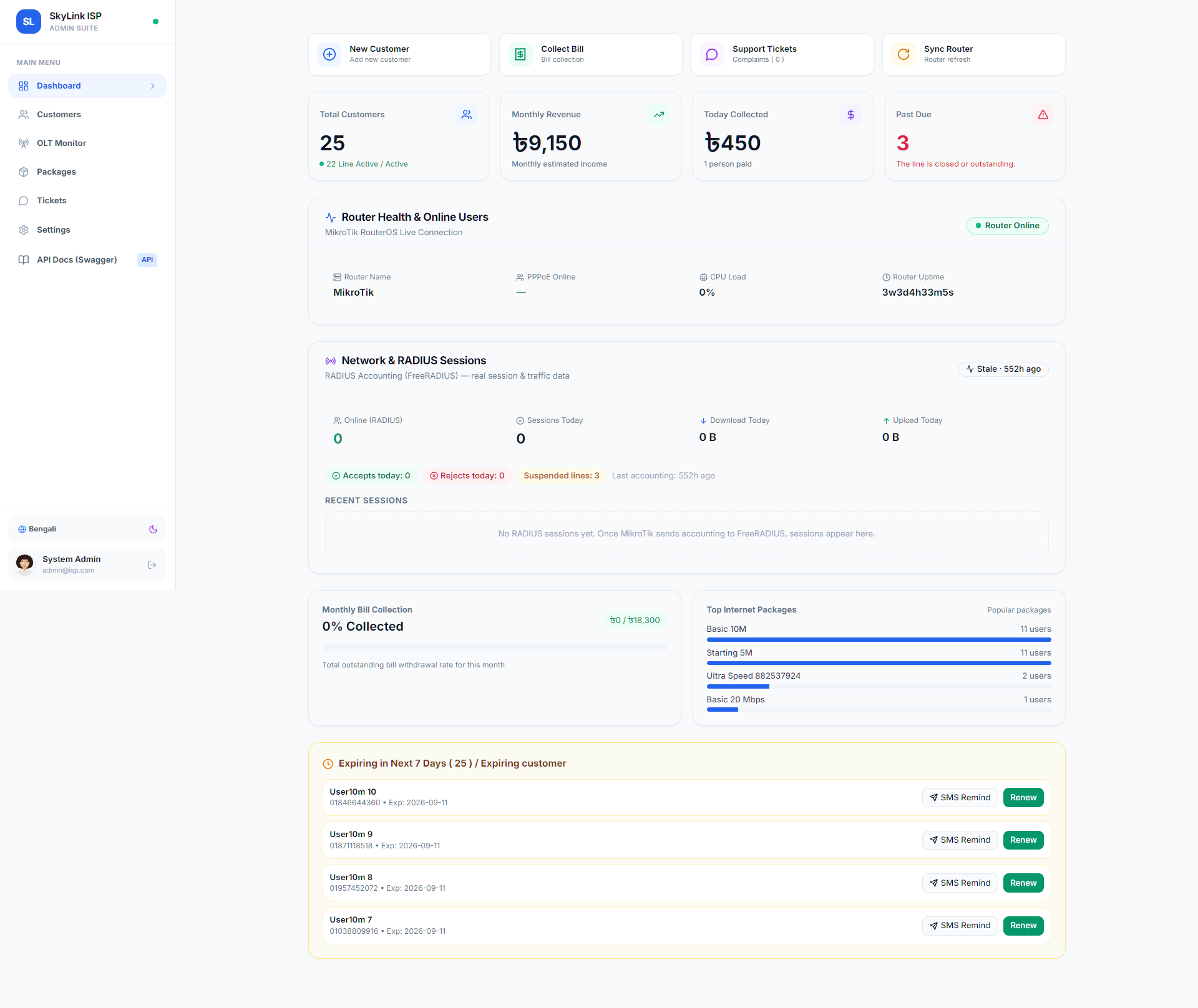The width and height of the screenshot is (1198, 1008).
Task: Renew User10m 7 subscription
Action: (x=1023, y=926)
